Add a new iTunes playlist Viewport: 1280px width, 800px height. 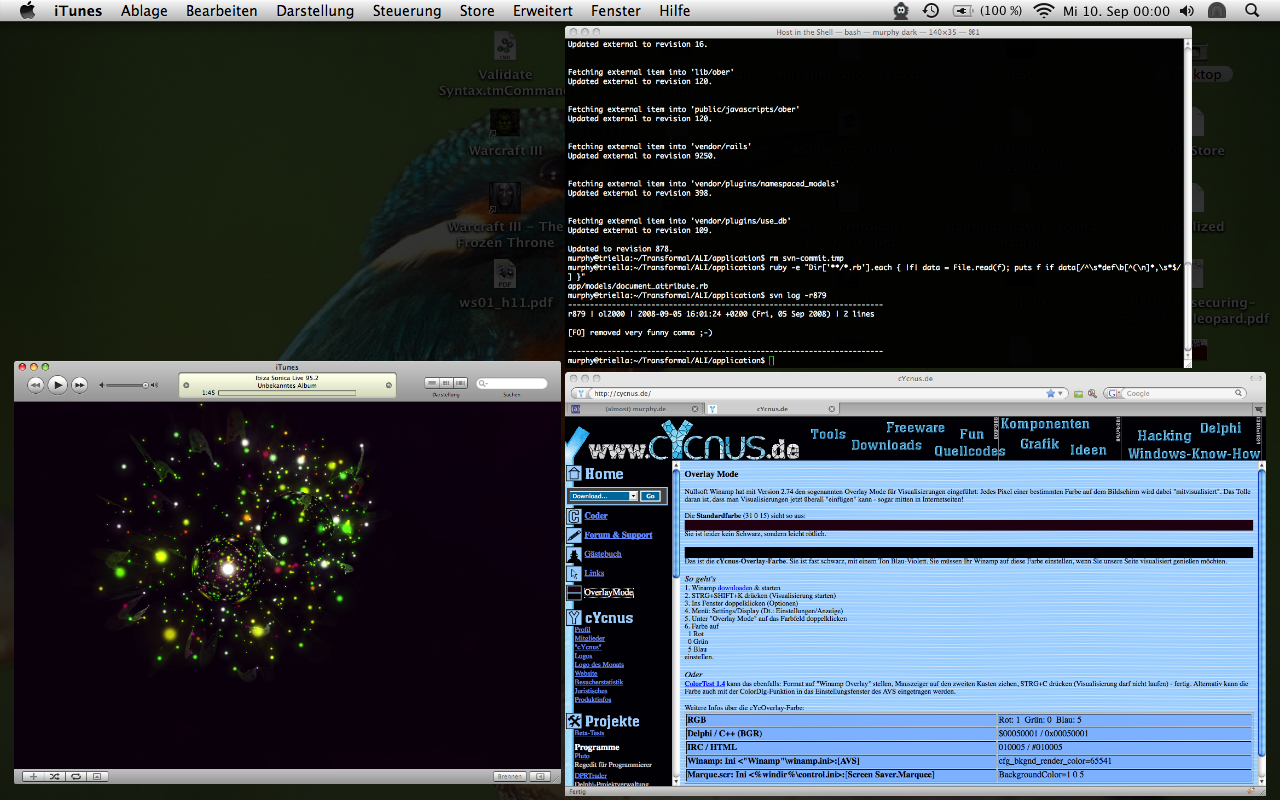click(32, 776)
